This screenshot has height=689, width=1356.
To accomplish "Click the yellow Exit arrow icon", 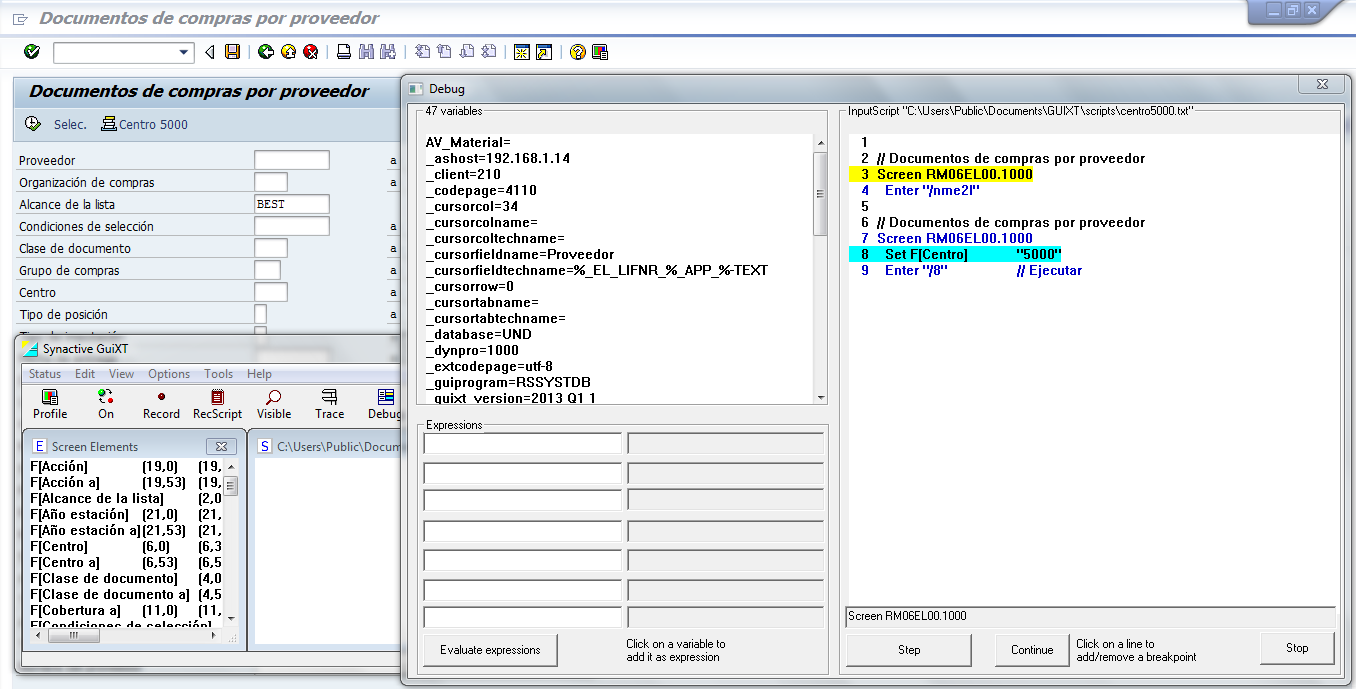I will pyautogui.click(x=288, y=52).
